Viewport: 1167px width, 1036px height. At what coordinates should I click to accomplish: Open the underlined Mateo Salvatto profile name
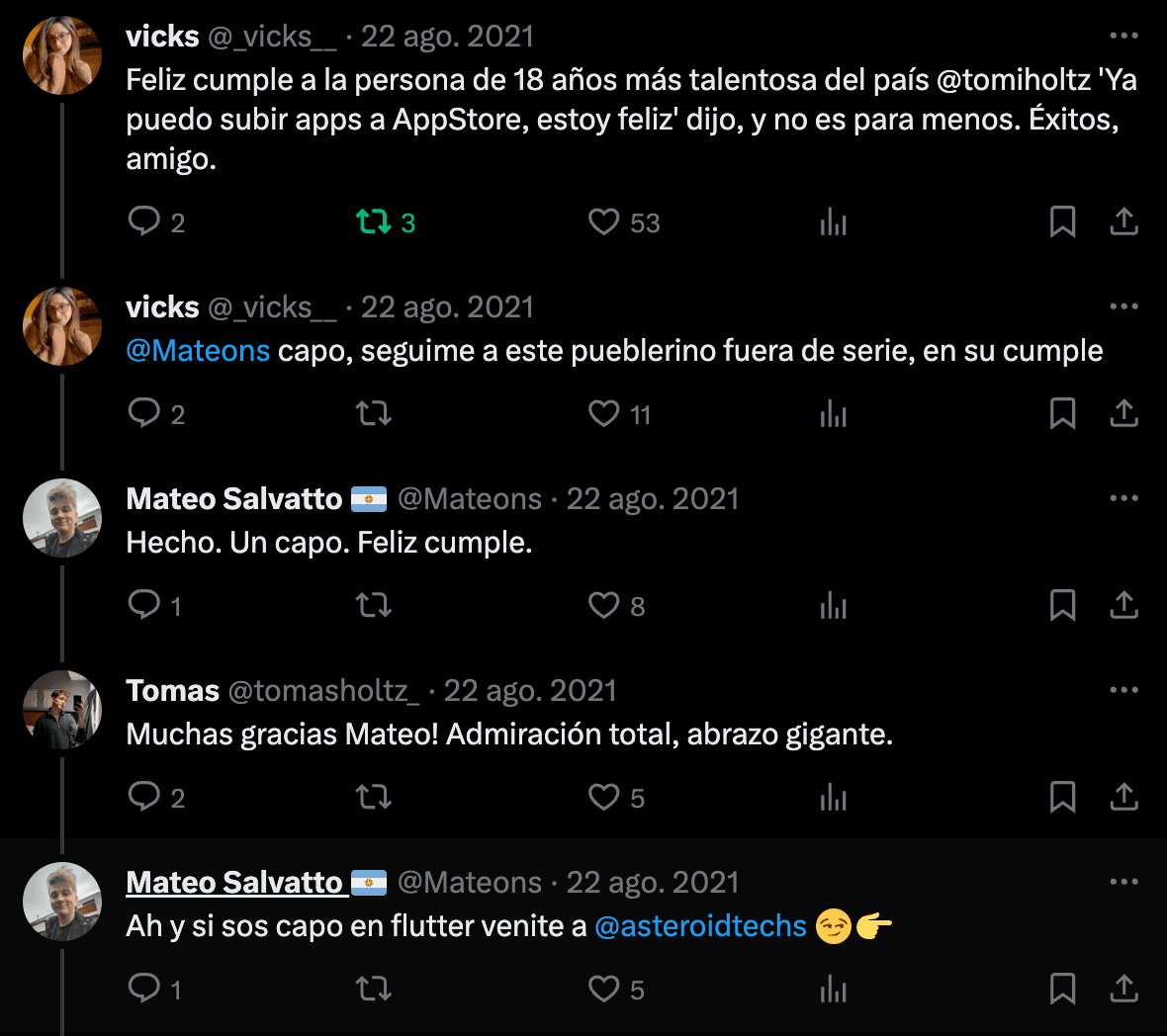click(233, 882)
